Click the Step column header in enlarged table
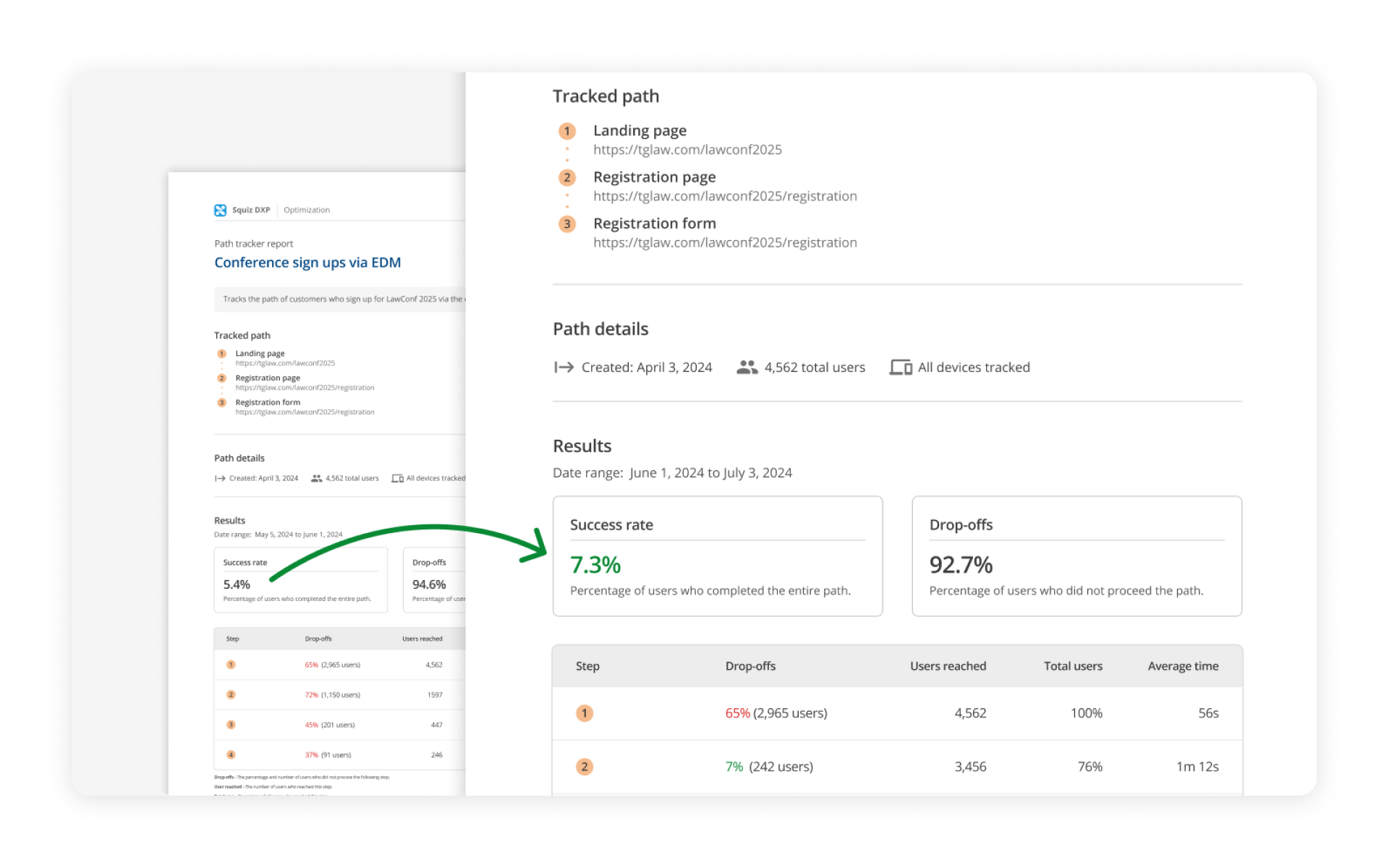The width and height of the screenshot is (1389, 868). [x=587, y=666]
